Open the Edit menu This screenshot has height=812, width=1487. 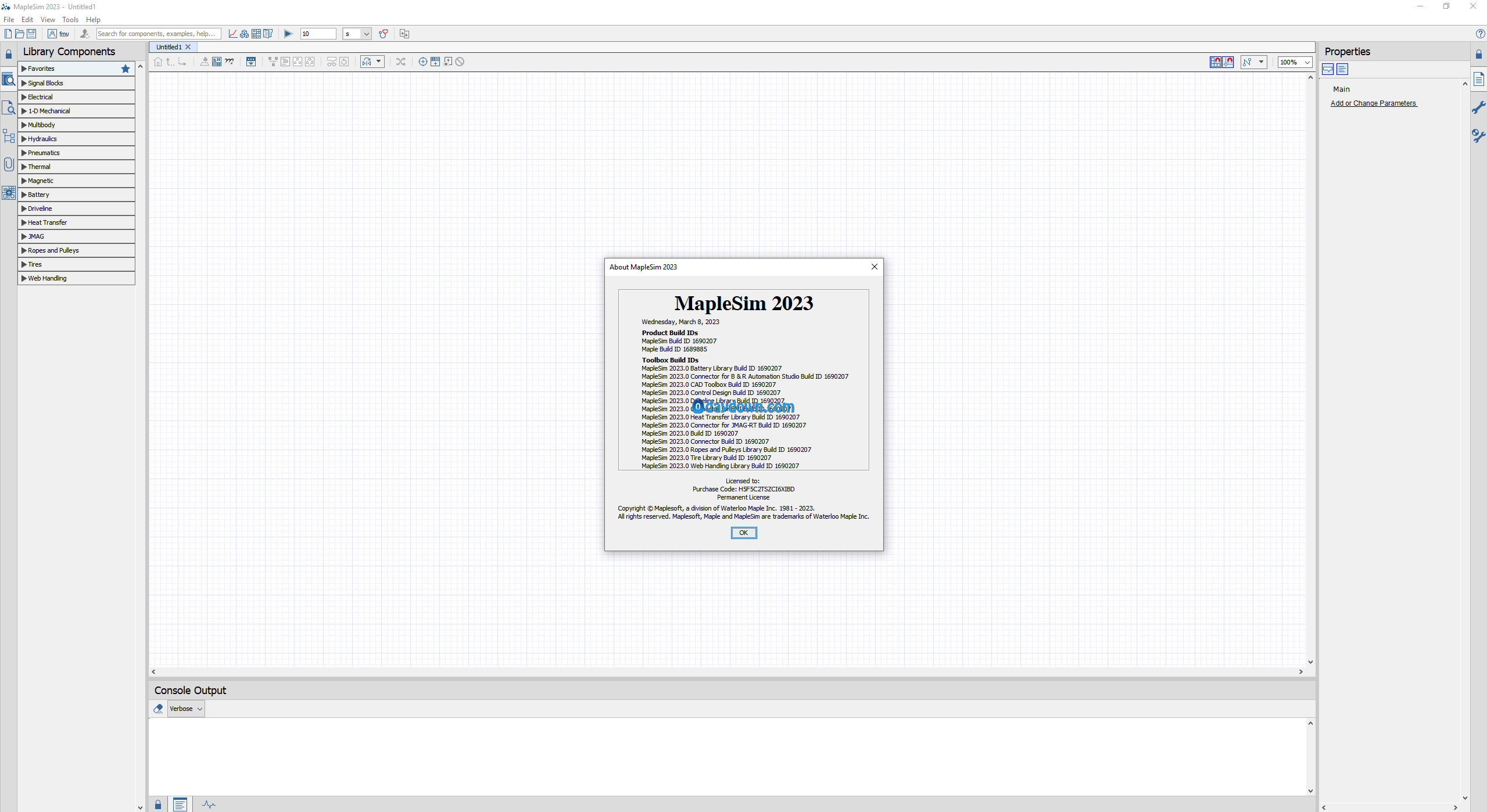(27, 20)
